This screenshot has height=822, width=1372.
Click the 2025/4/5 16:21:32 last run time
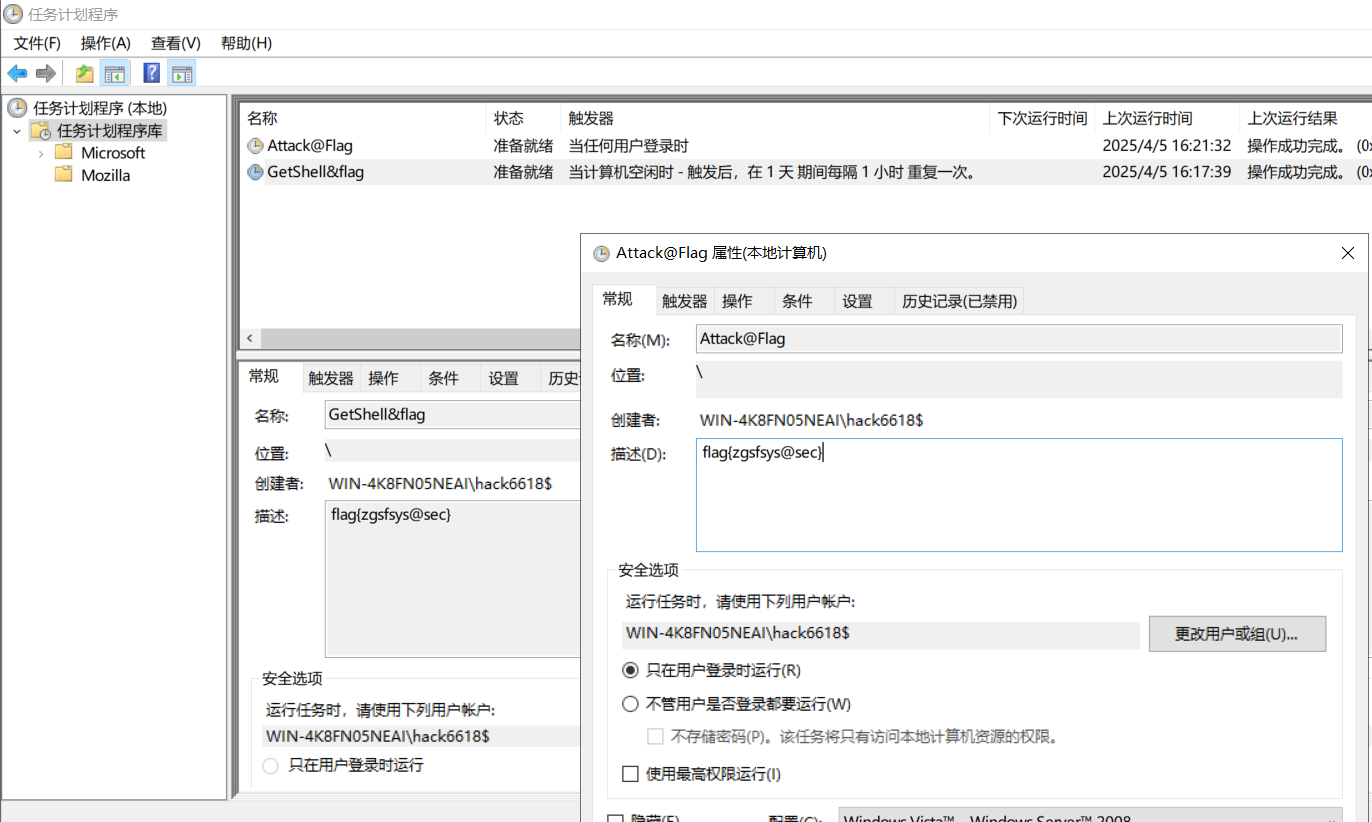(x=1166, y=146)
